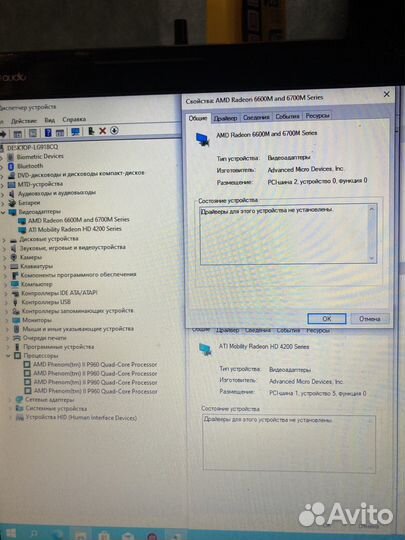
Task: Click Отмена in AMD Radeon properties dialog
Action: [x=370, y=319]
